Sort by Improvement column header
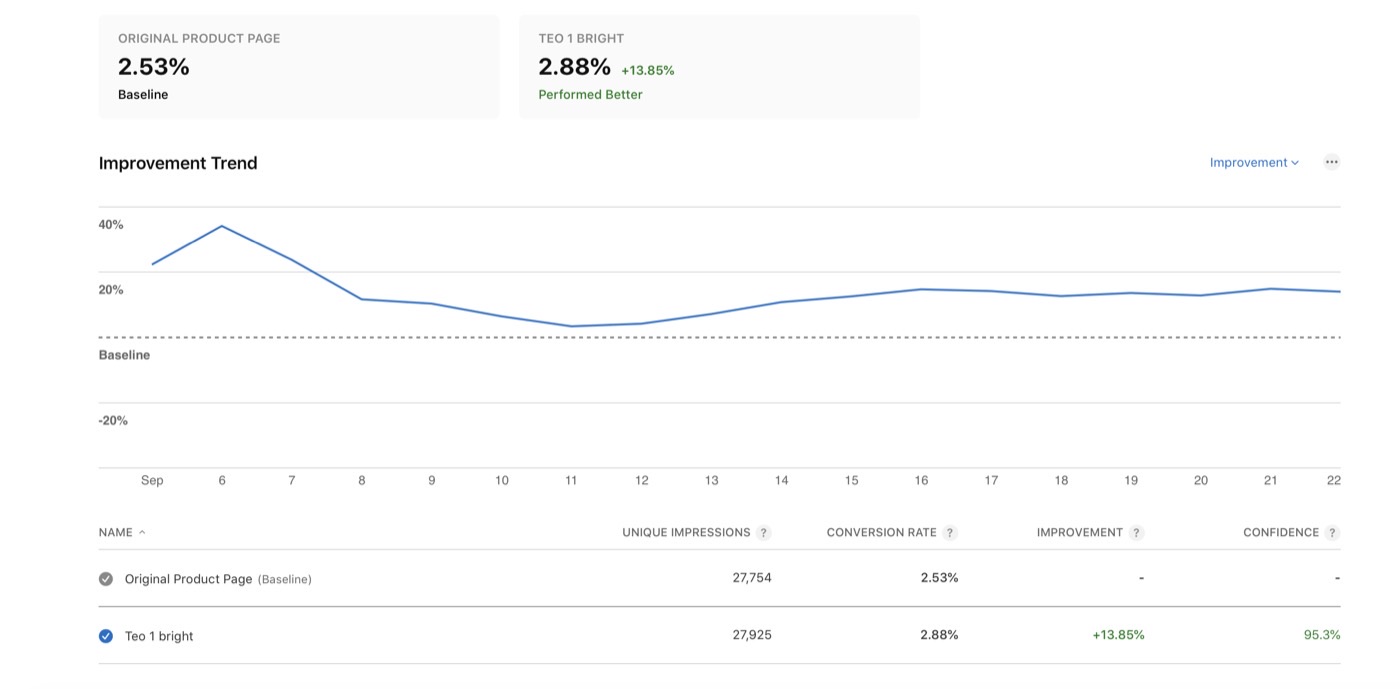Image resolution: width=1400 pixels, height=689 pixels. pos(1080,533)
